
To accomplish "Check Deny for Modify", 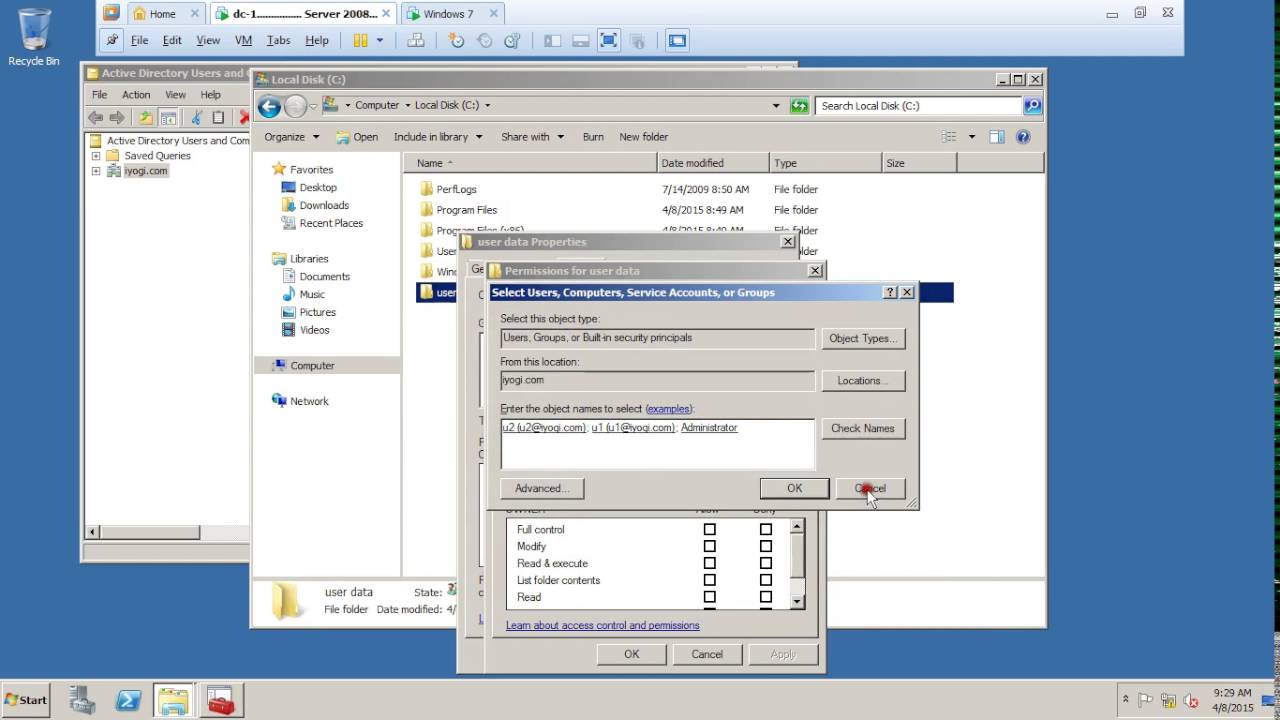I will 765,547.
